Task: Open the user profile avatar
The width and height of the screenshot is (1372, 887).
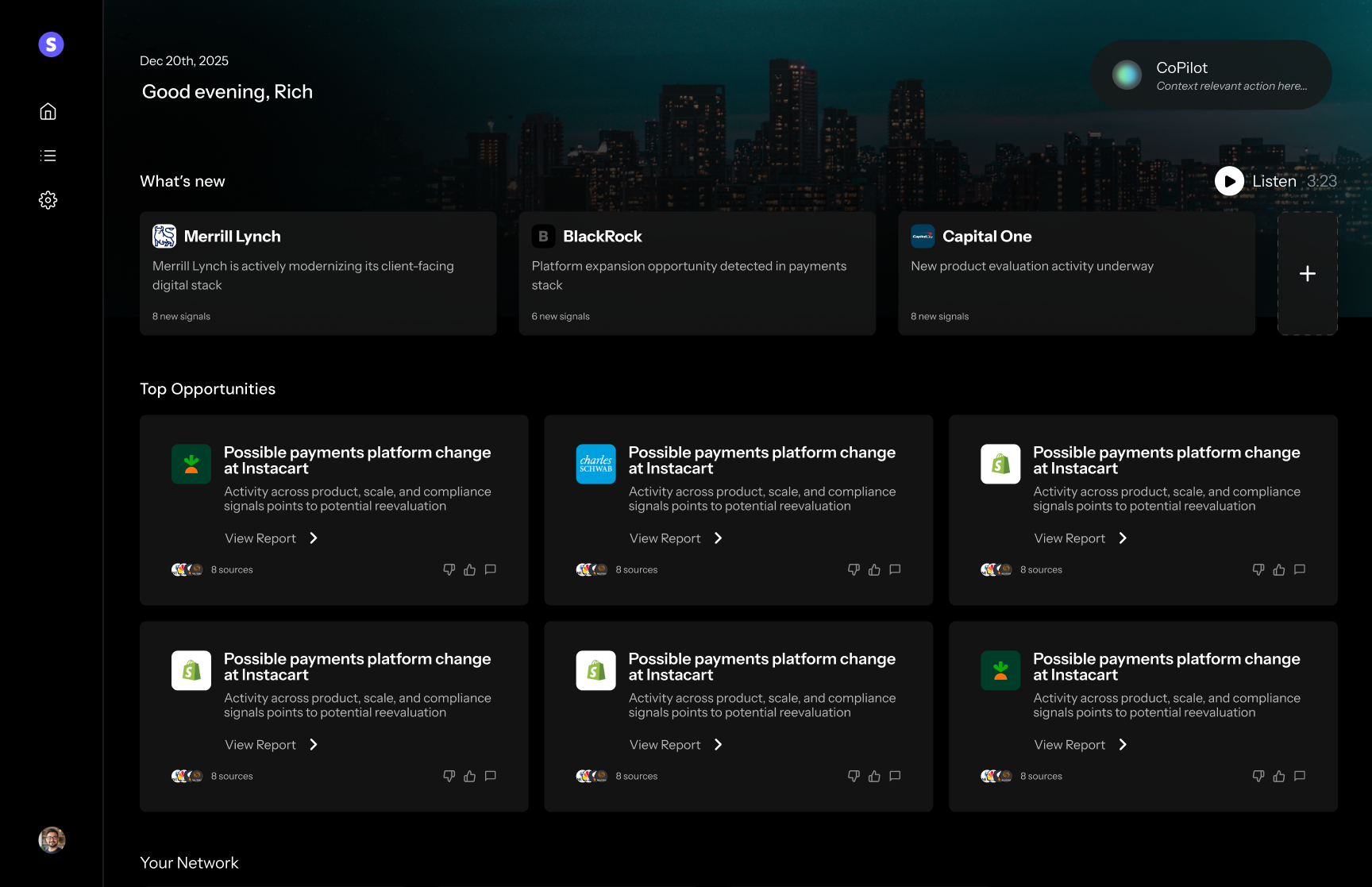Action: (x=52, y=839)
